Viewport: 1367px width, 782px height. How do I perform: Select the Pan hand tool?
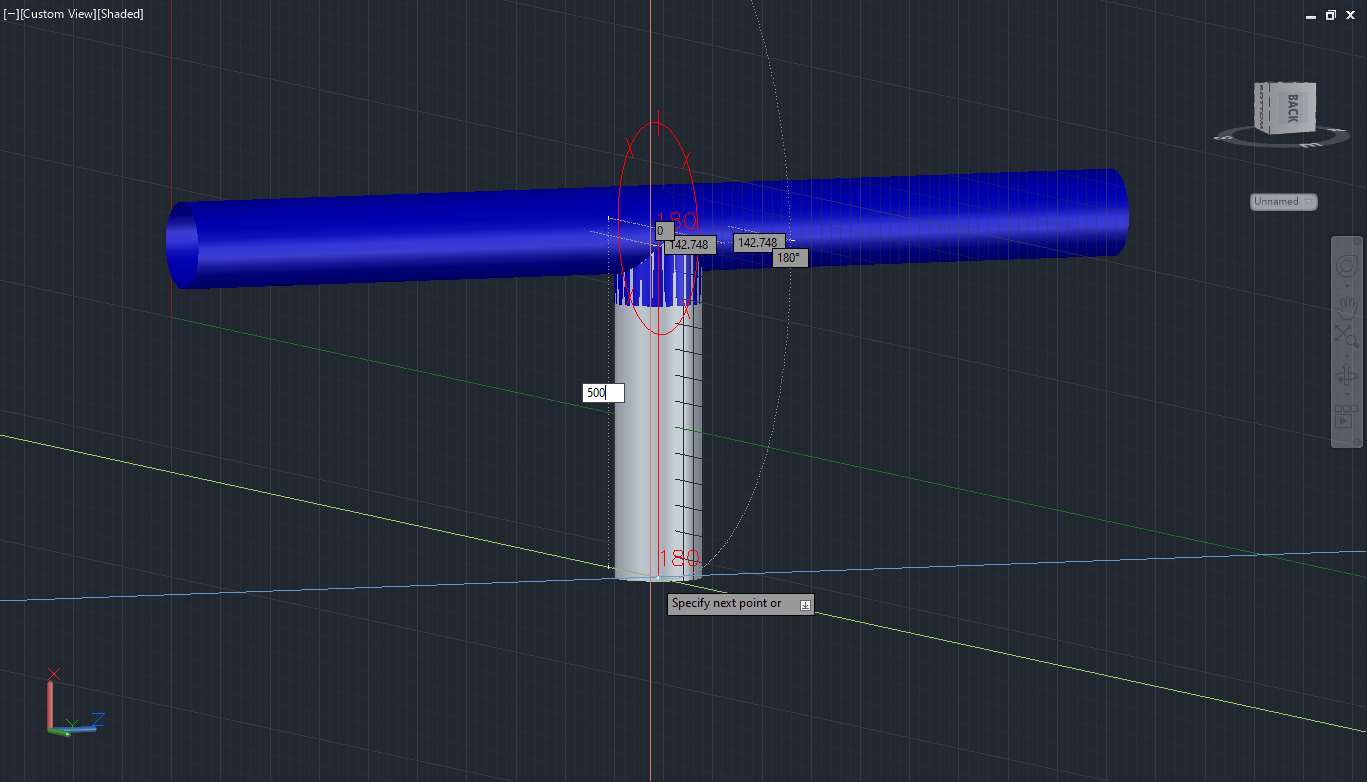(x=1347, y=309)
